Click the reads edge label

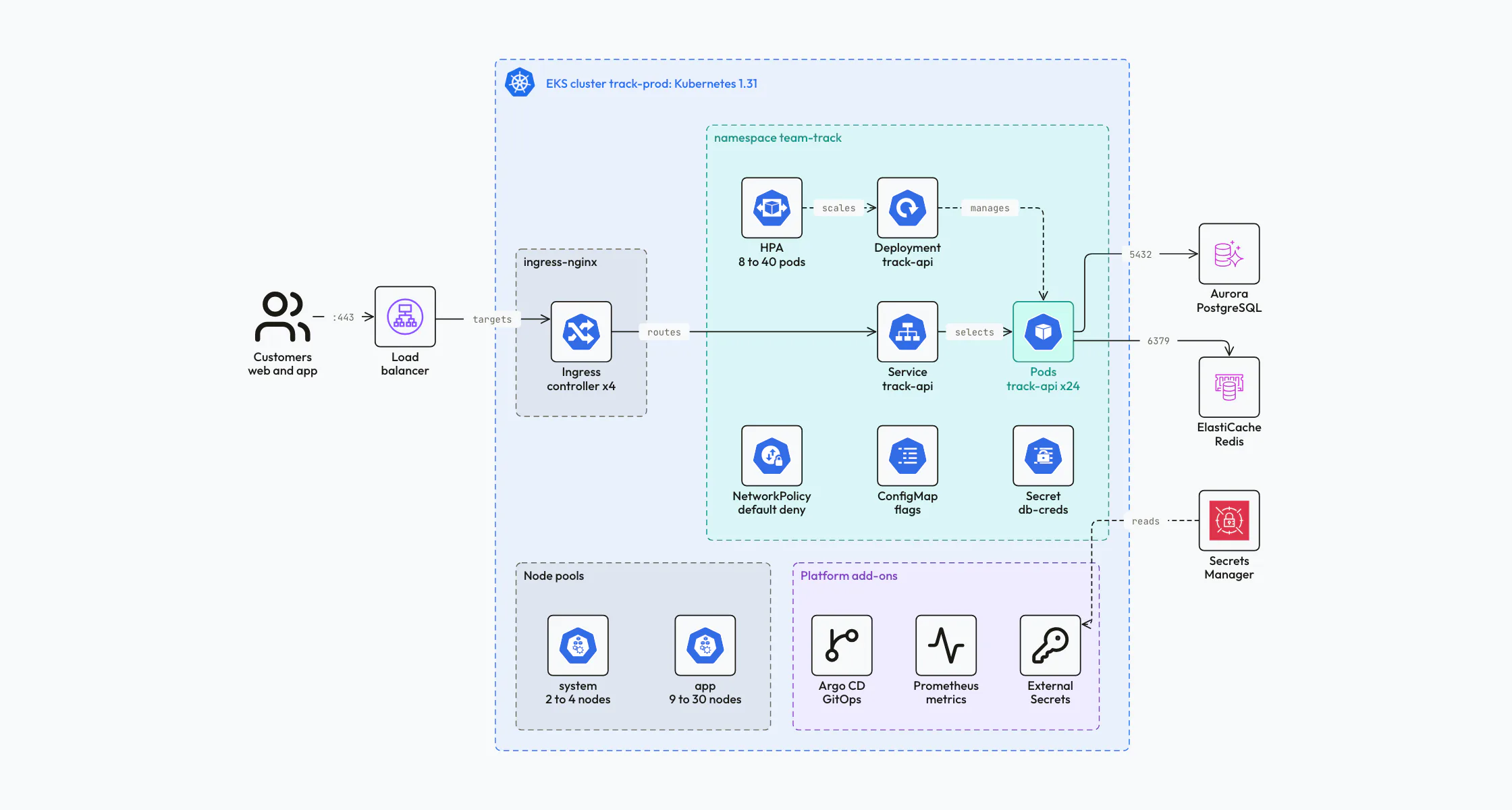1145,521
